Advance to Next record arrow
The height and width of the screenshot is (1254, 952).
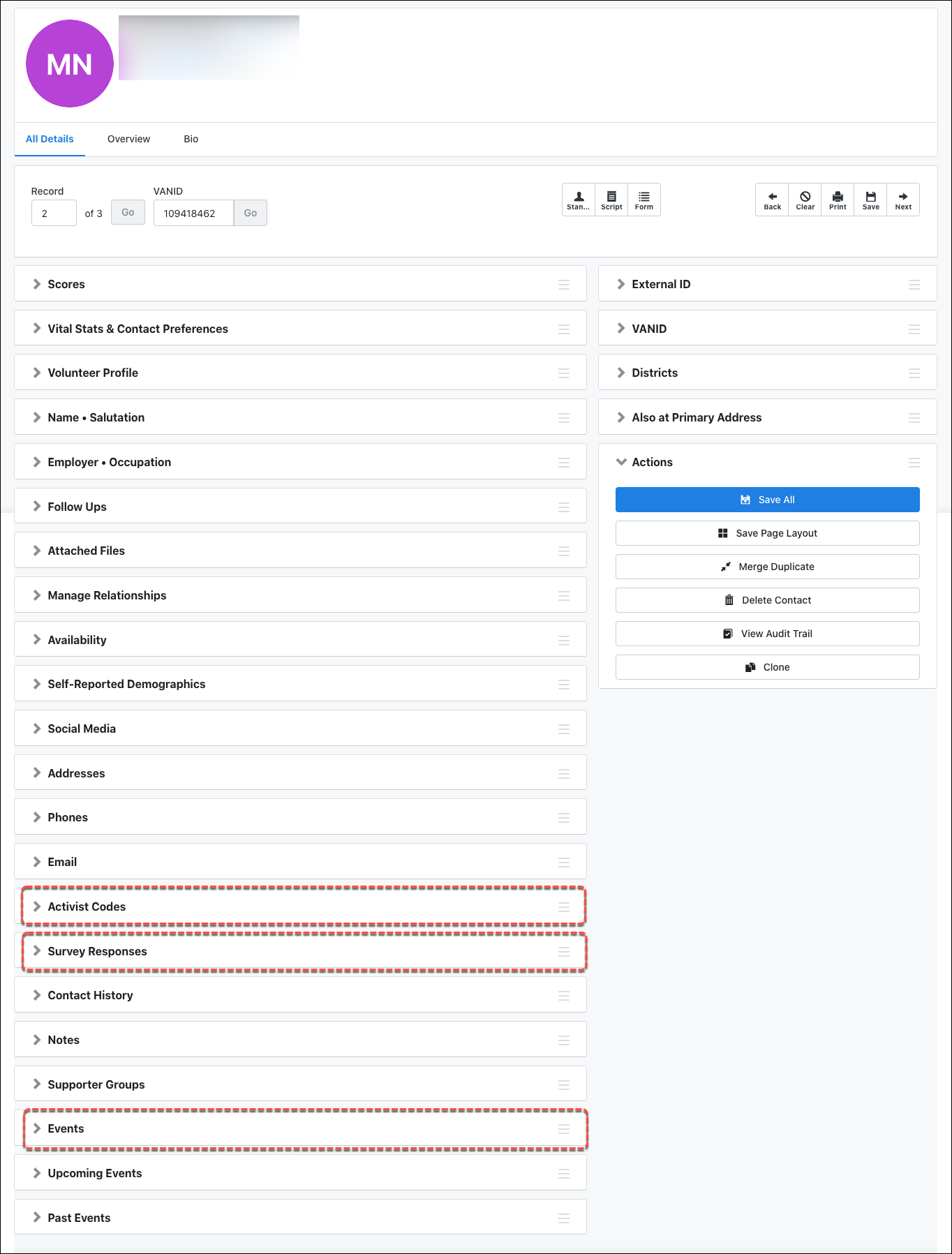[903, 200]
